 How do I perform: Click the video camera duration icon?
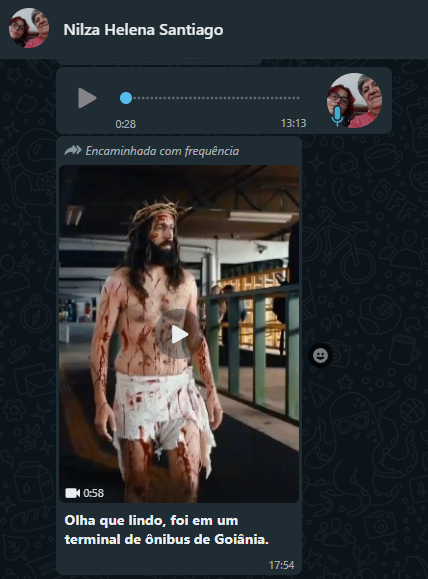[72, 493]
